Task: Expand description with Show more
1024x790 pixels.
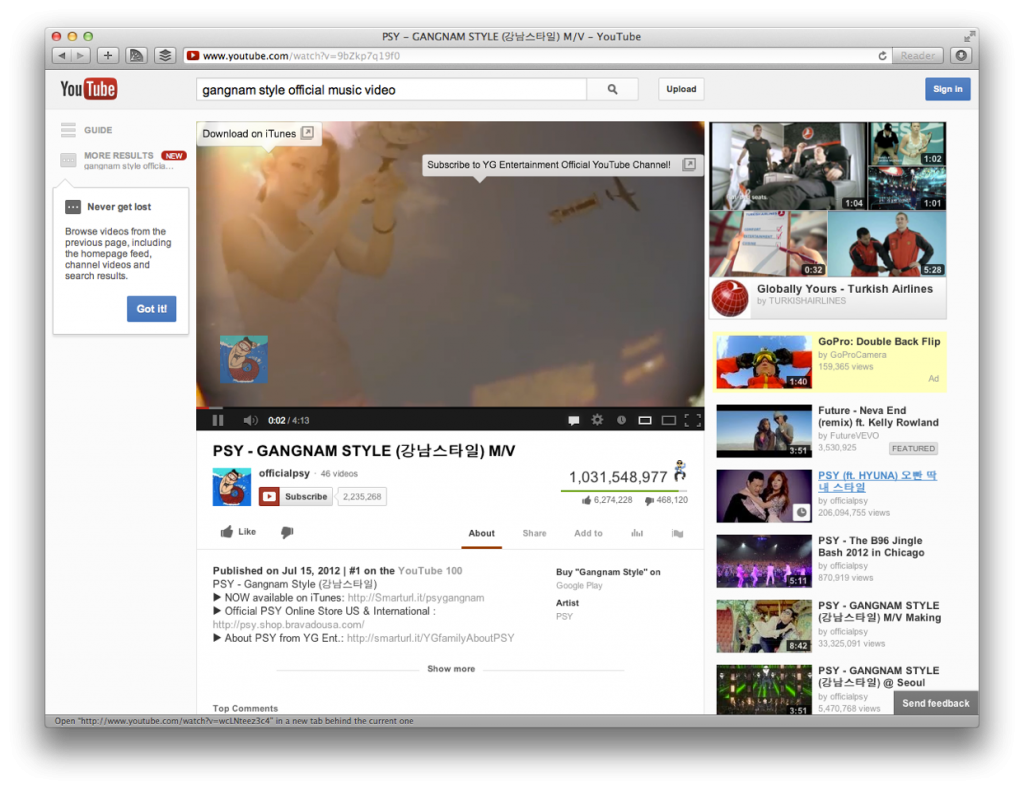Action: 451,669
